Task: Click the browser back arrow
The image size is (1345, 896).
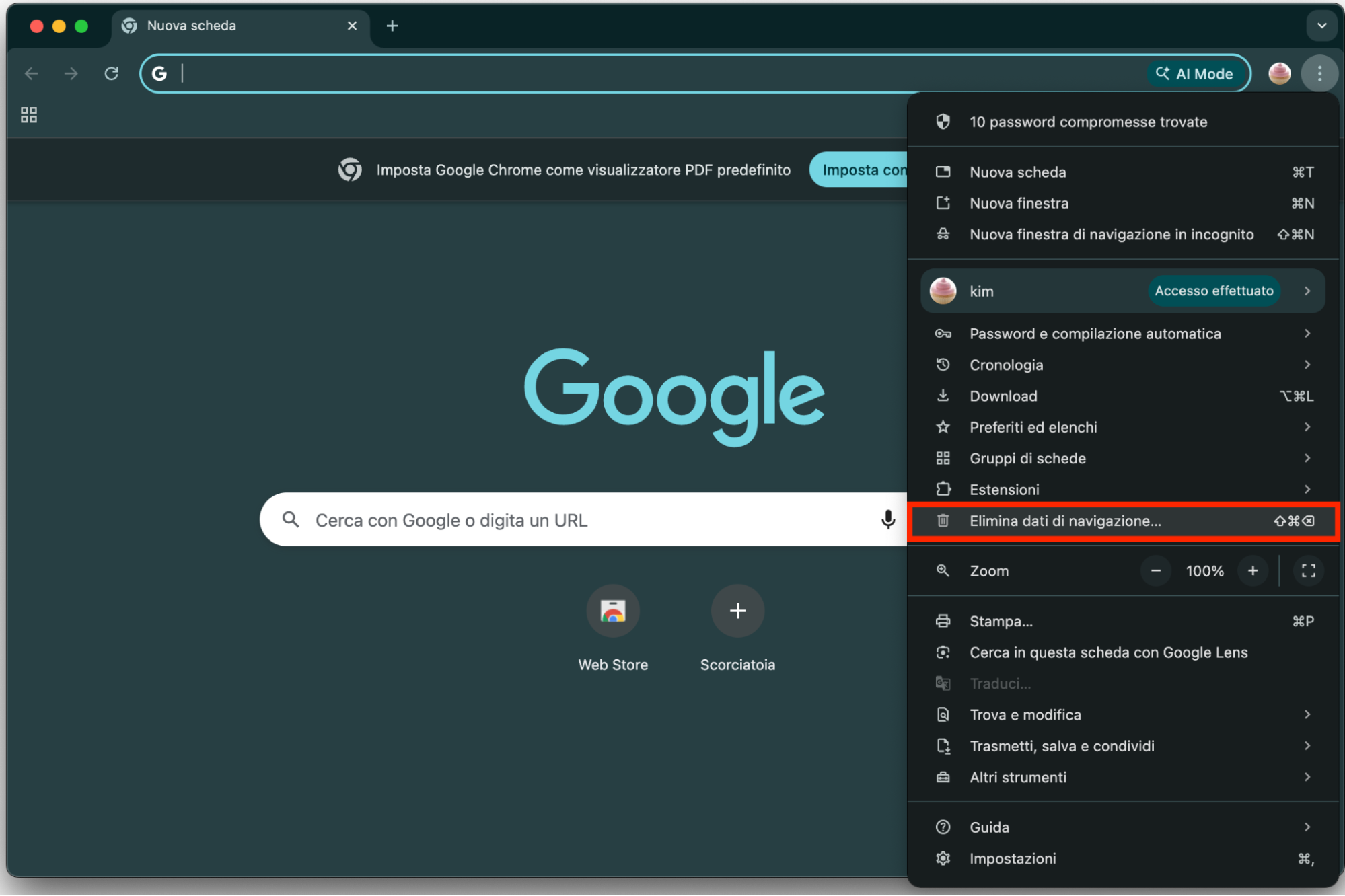Action: pyautogui.click(x=32, y=73)
